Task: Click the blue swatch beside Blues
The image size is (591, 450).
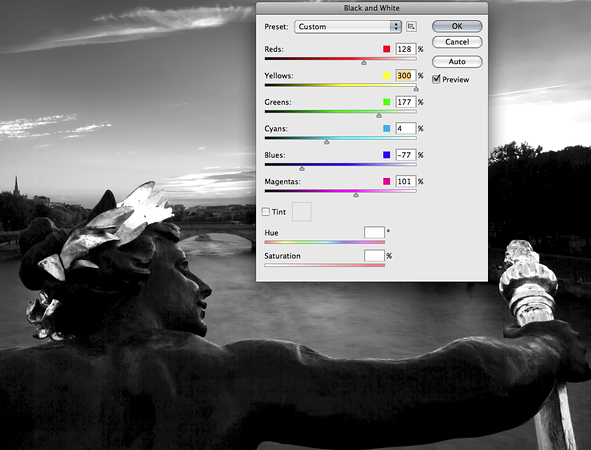Action: tap(386, 155)
